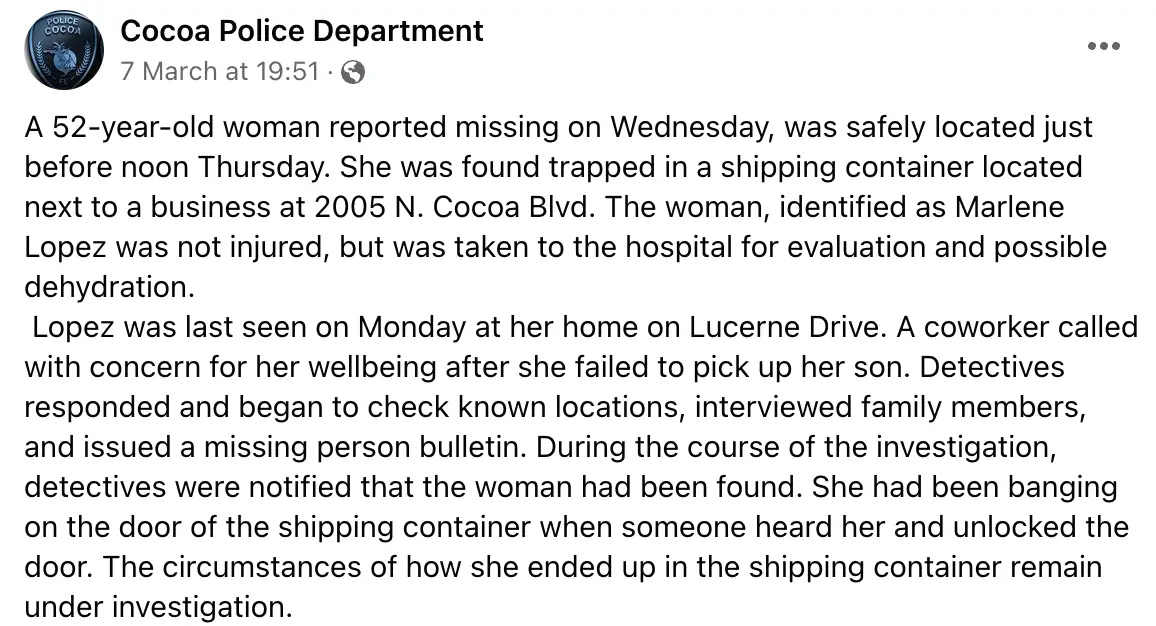Click the Cocoa Police Department badge avatar
The height and width of the screenshot is (626, 1156).
62,50
